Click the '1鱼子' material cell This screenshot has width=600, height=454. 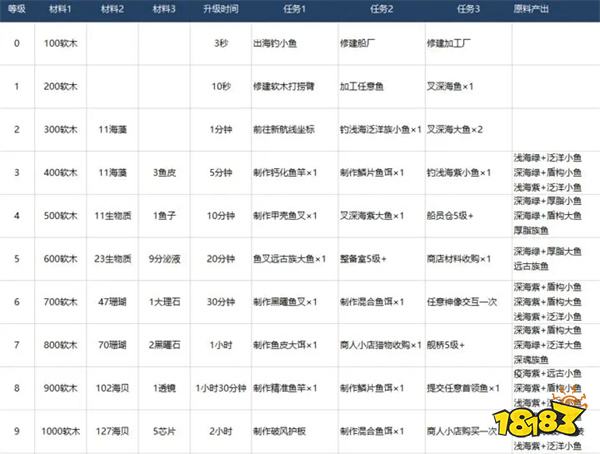point(164,216)
